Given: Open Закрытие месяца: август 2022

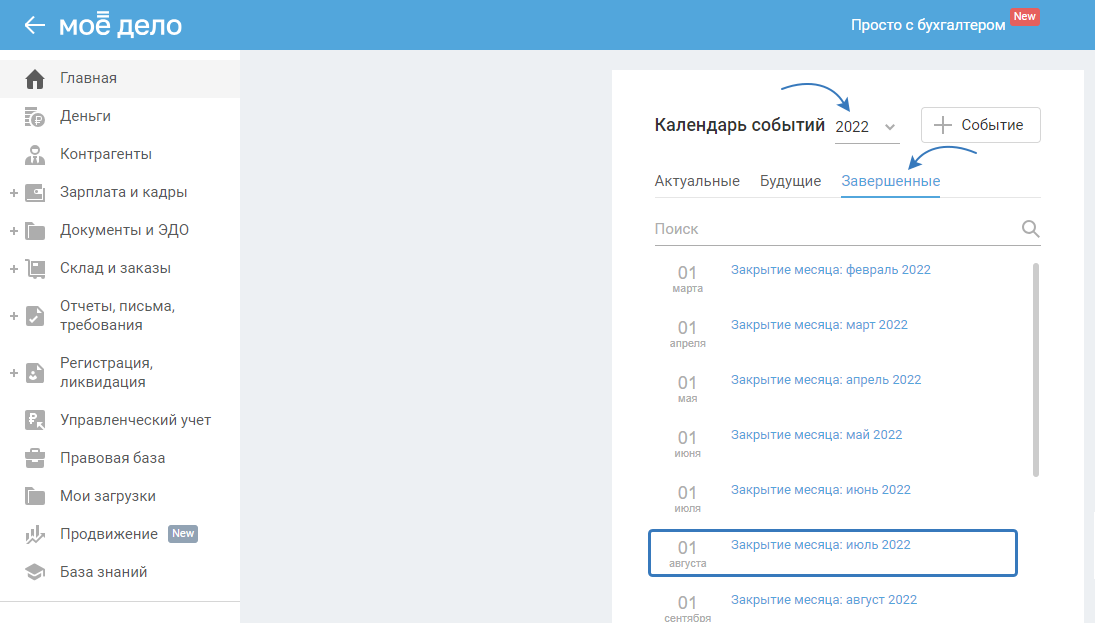Looking at the screenshot, I should (x=823, y=600).
